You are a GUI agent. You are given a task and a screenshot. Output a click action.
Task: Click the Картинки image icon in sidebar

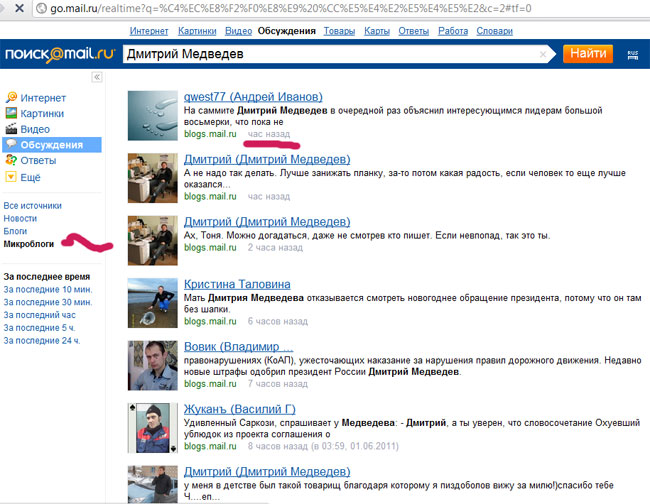point(11,114)
